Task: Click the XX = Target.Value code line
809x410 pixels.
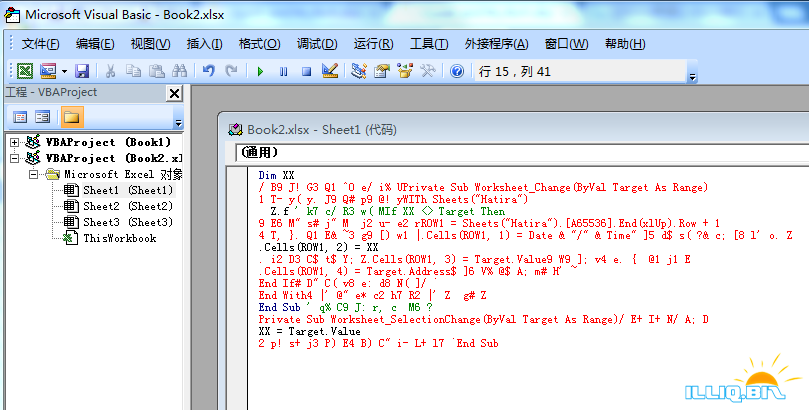Action: point(310,331)
